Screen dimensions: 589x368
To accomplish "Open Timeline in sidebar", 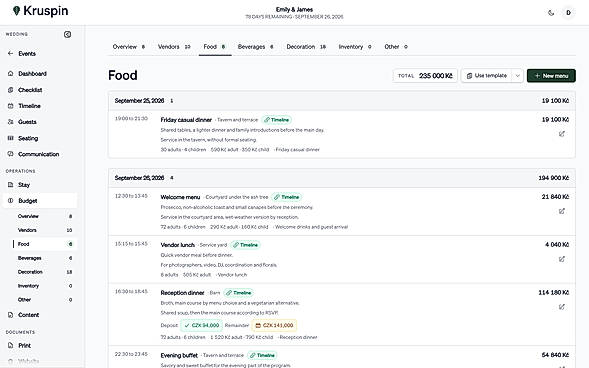I will [24, 106].
